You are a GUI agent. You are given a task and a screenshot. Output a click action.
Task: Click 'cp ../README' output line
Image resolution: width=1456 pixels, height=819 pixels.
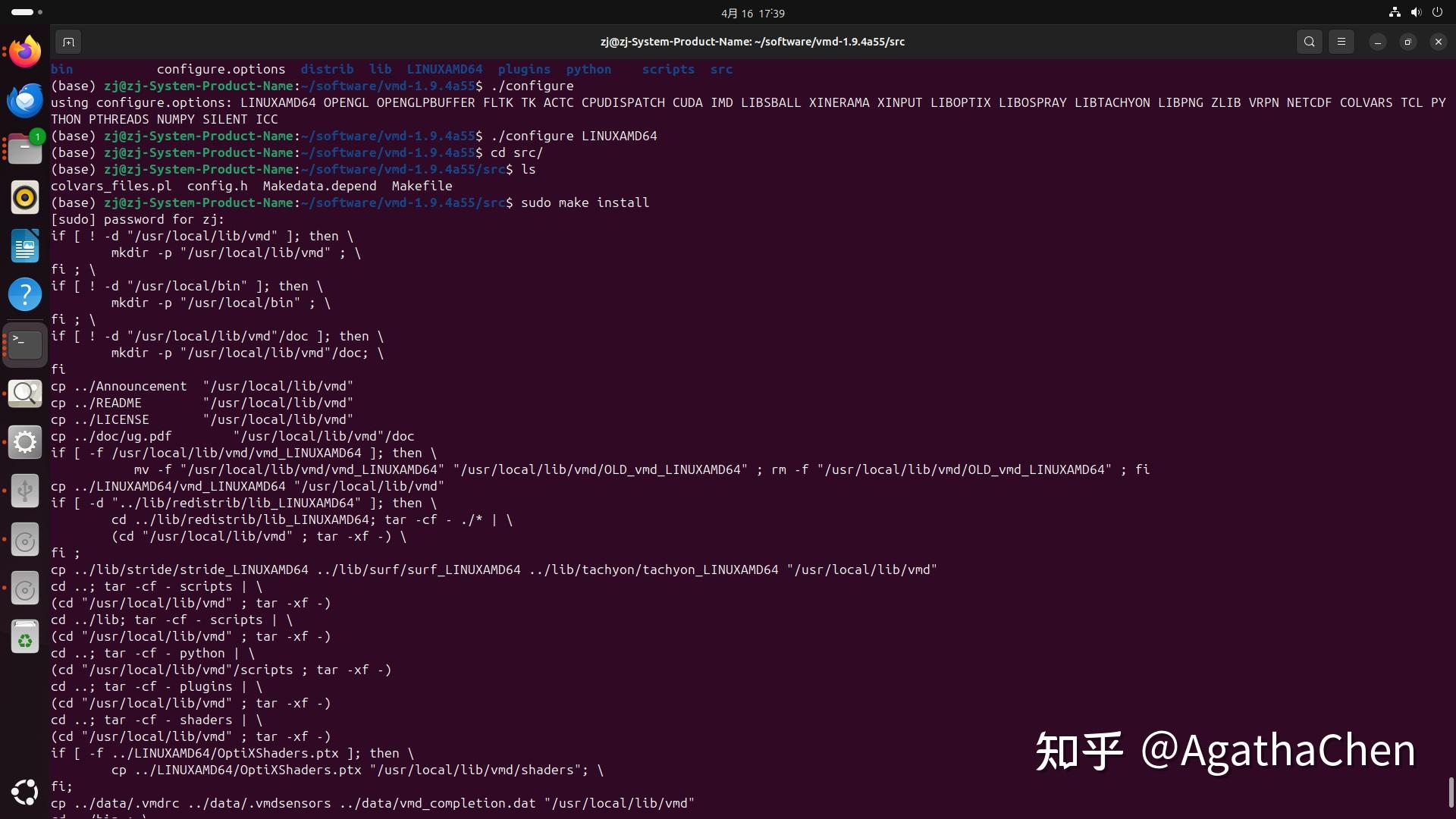coord(202,403)
